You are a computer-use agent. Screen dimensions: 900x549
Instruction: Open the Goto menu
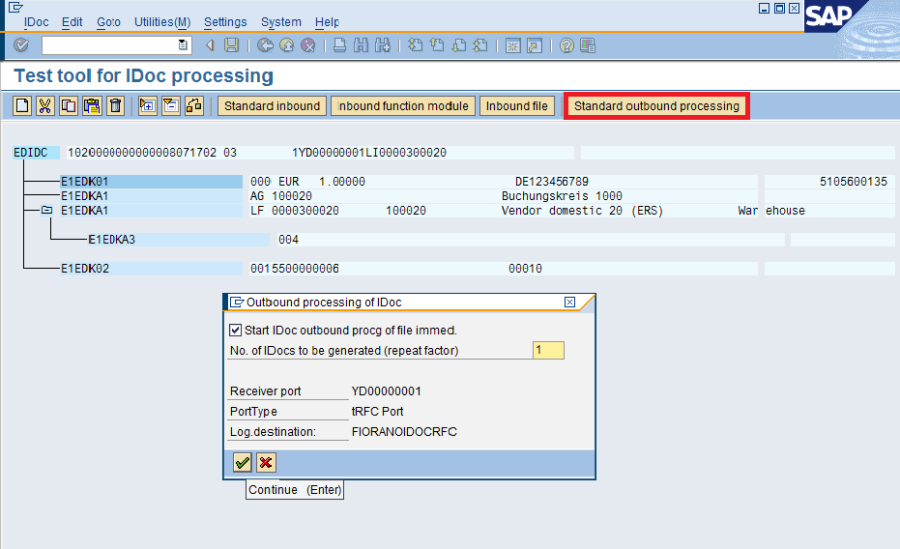click(108, 22)
